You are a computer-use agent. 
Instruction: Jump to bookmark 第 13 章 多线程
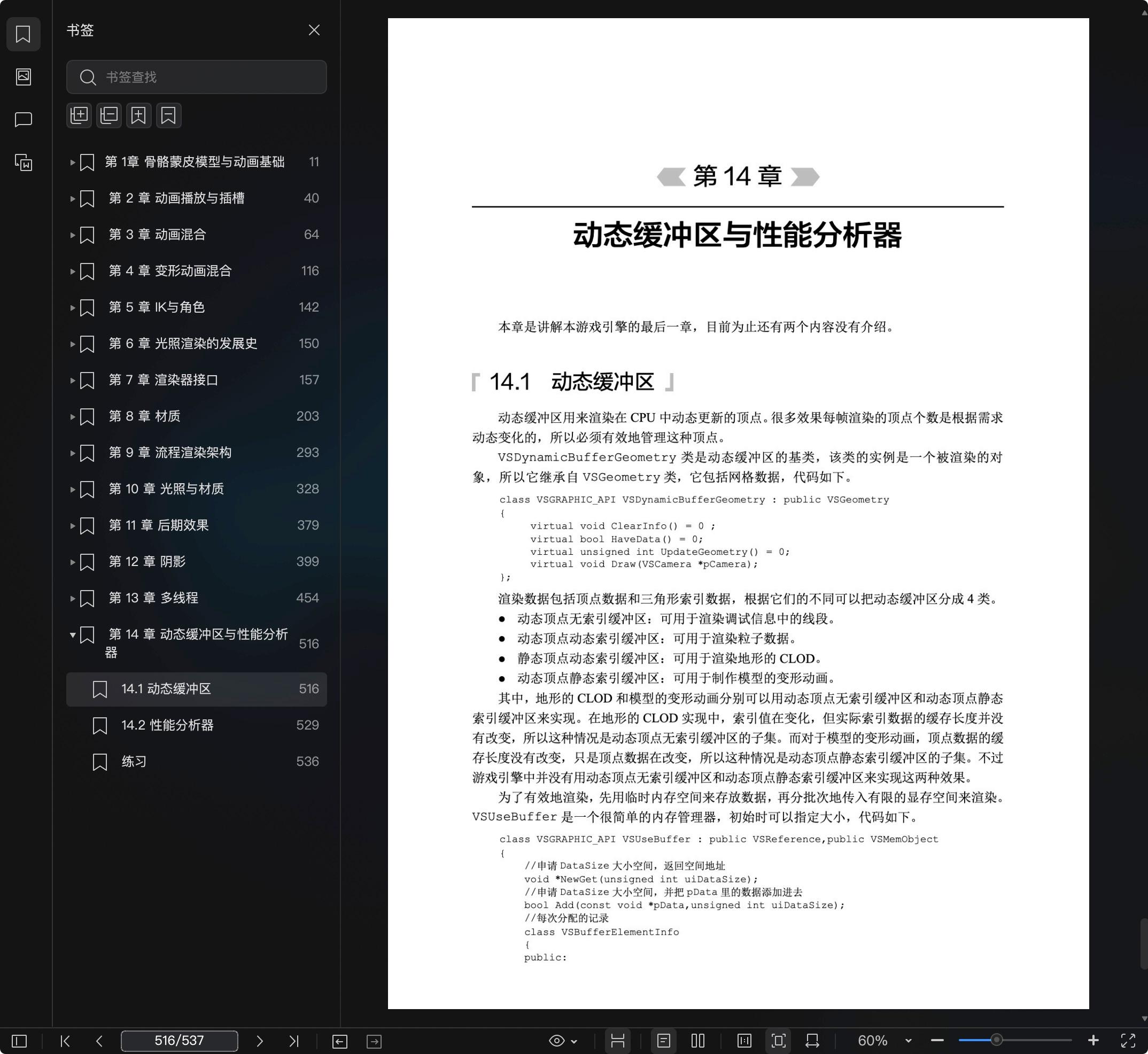click(196, 598)
